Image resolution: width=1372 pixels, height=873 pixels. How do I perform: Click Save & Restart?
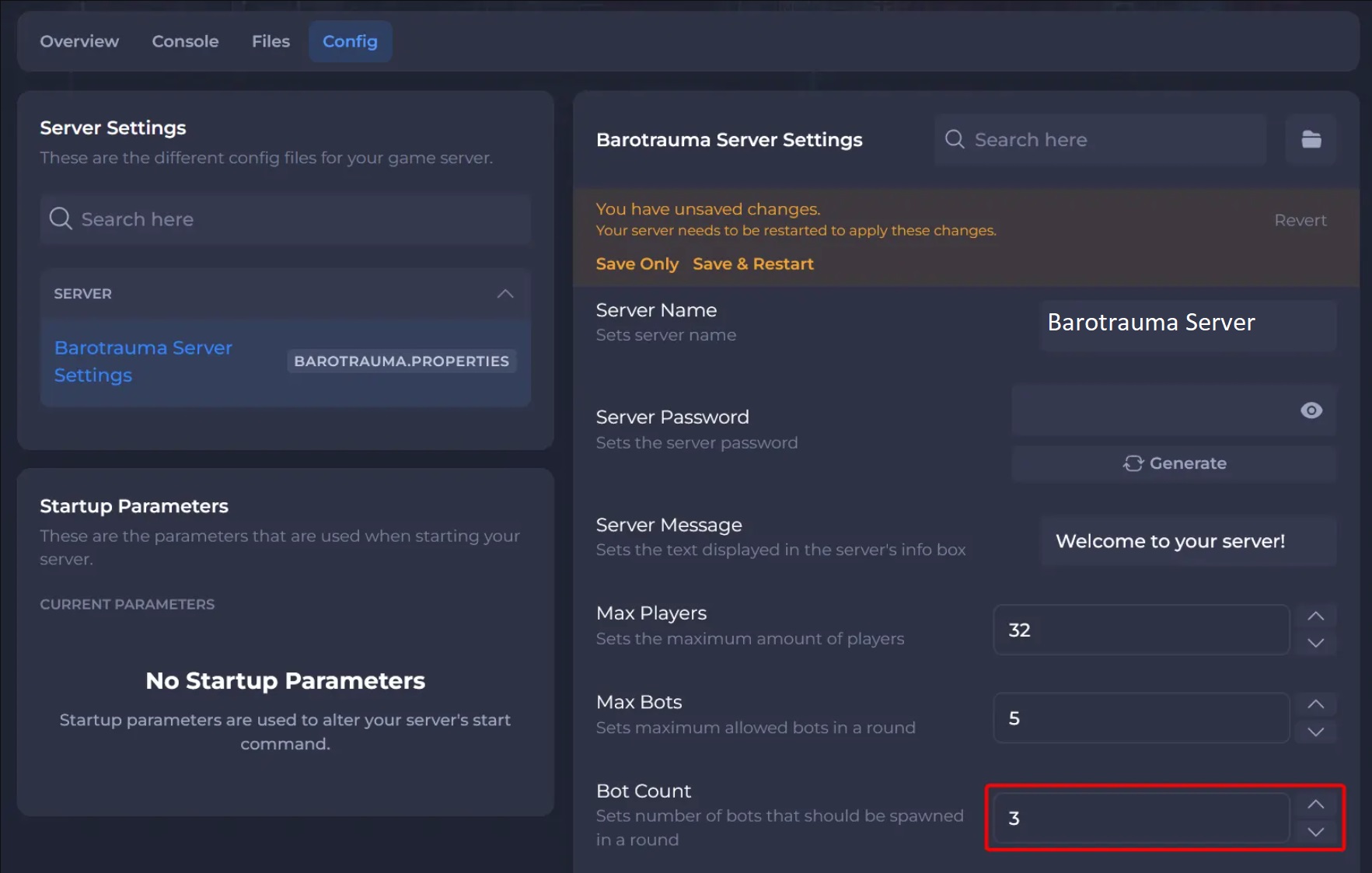pos(752,264)
